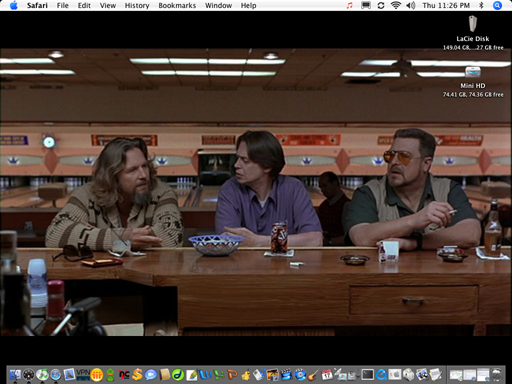Screen dimensions: 512x384
Task: Open the Apple menu
Action: tap(13, 5)
